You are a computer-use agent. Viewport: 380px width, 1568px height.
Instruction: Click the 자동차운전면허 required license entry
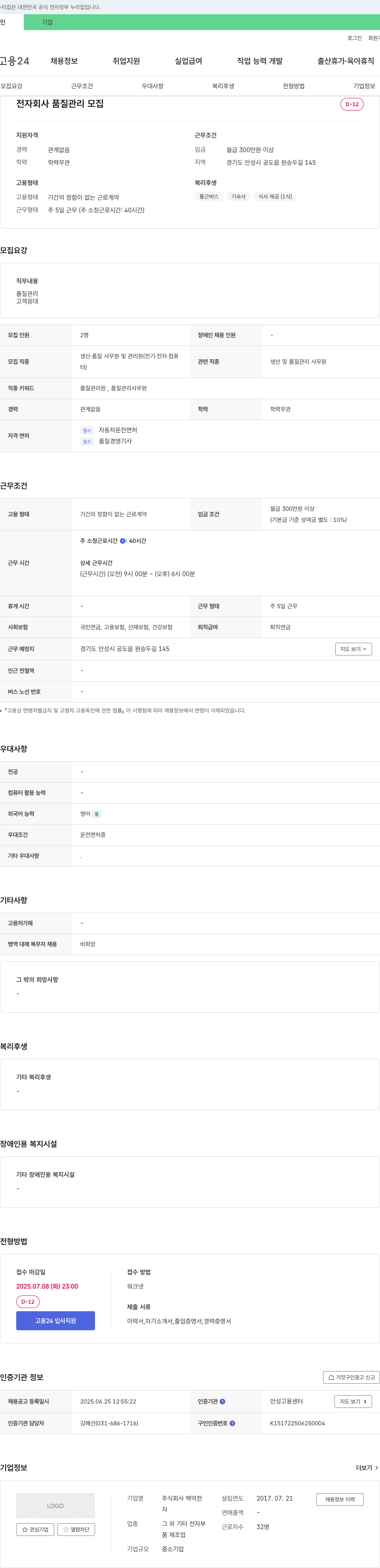(118, 430)
